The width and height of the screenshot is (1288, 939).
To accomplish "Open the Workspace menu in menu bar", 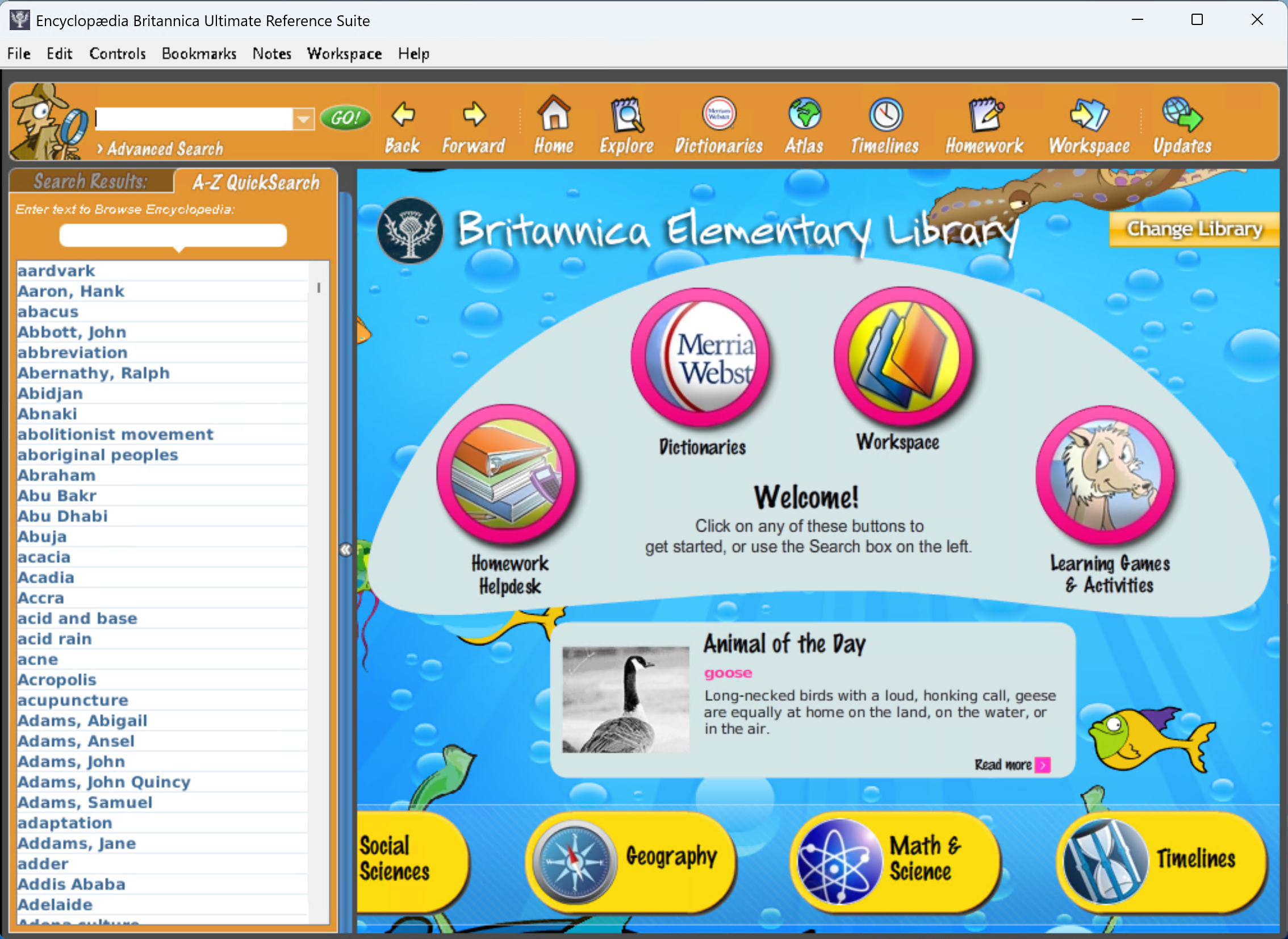I will click(x=344, y=53).
